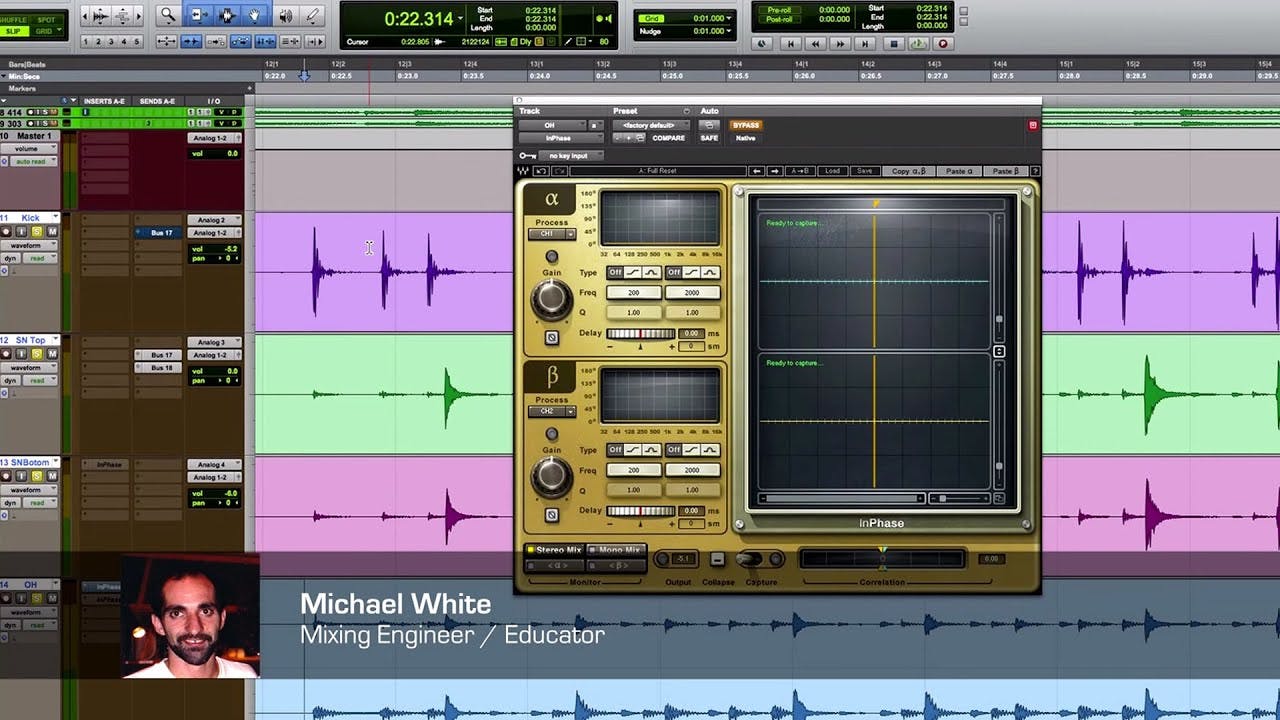This screenshot has height=720, width=1280.
Task: Enable BYPASS on the InPhase plugin
Action: pos(747,125)
